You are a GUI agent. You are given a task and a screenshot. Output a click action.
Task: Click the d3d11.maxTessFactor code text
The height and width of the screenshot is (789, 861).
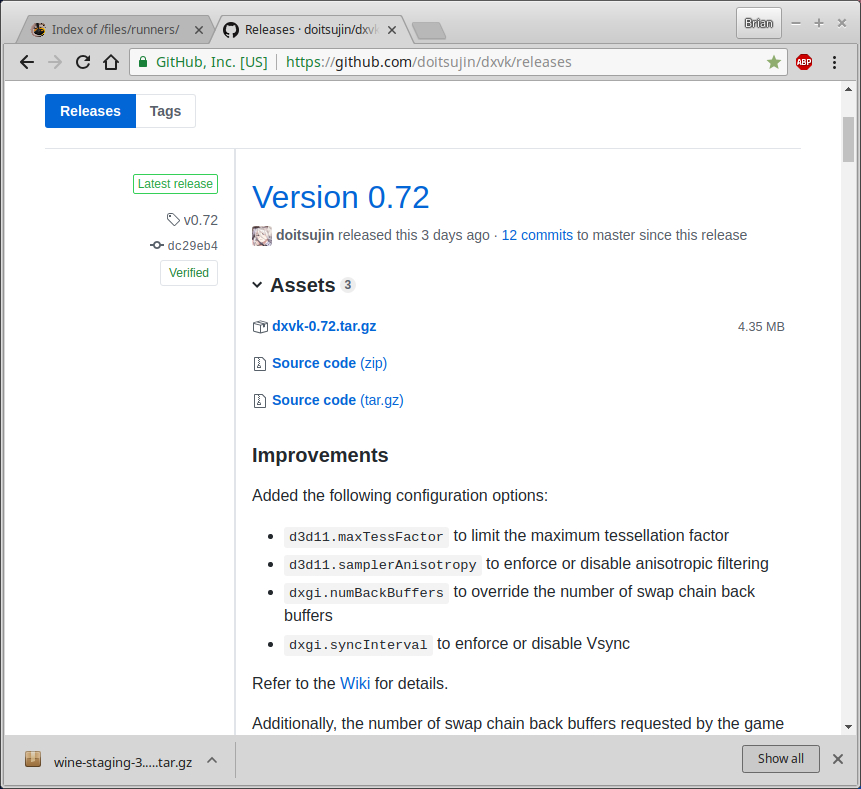(366, 537)
